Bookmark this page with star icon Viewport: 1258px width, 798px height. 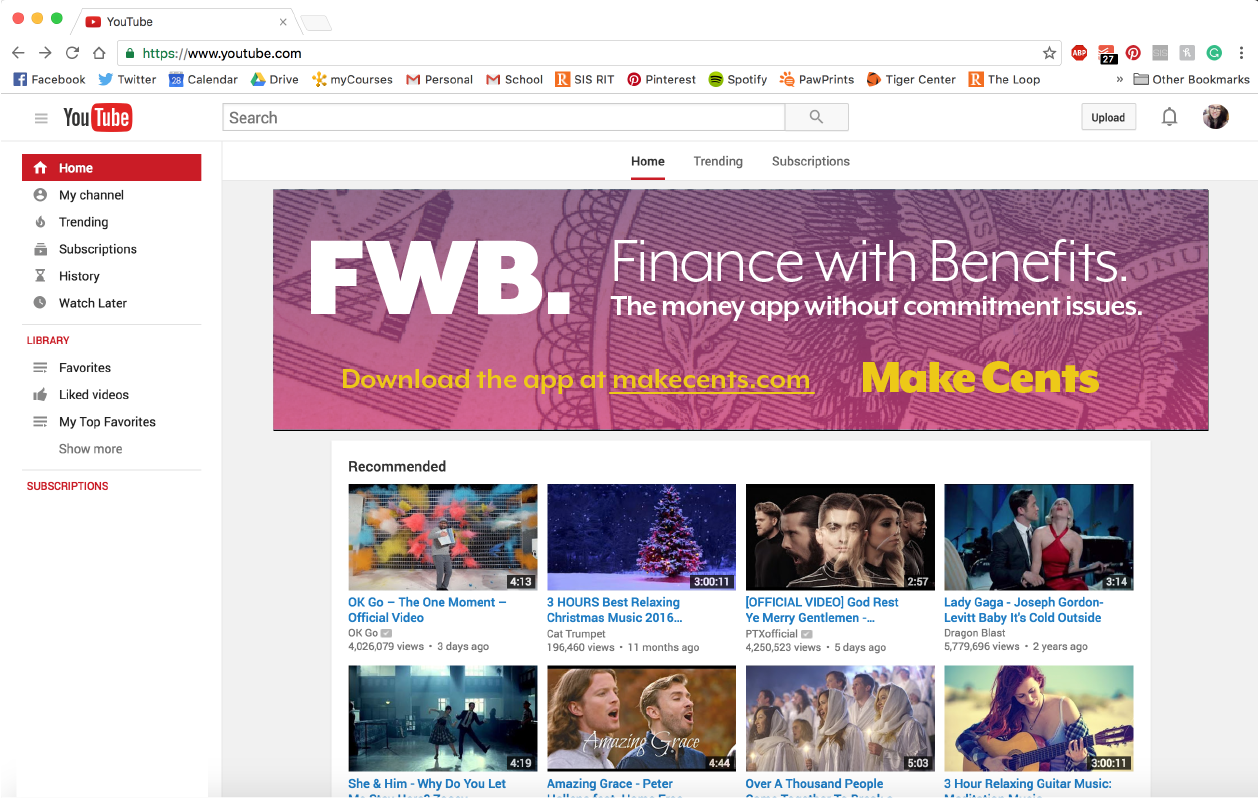tap(1049, 53)
